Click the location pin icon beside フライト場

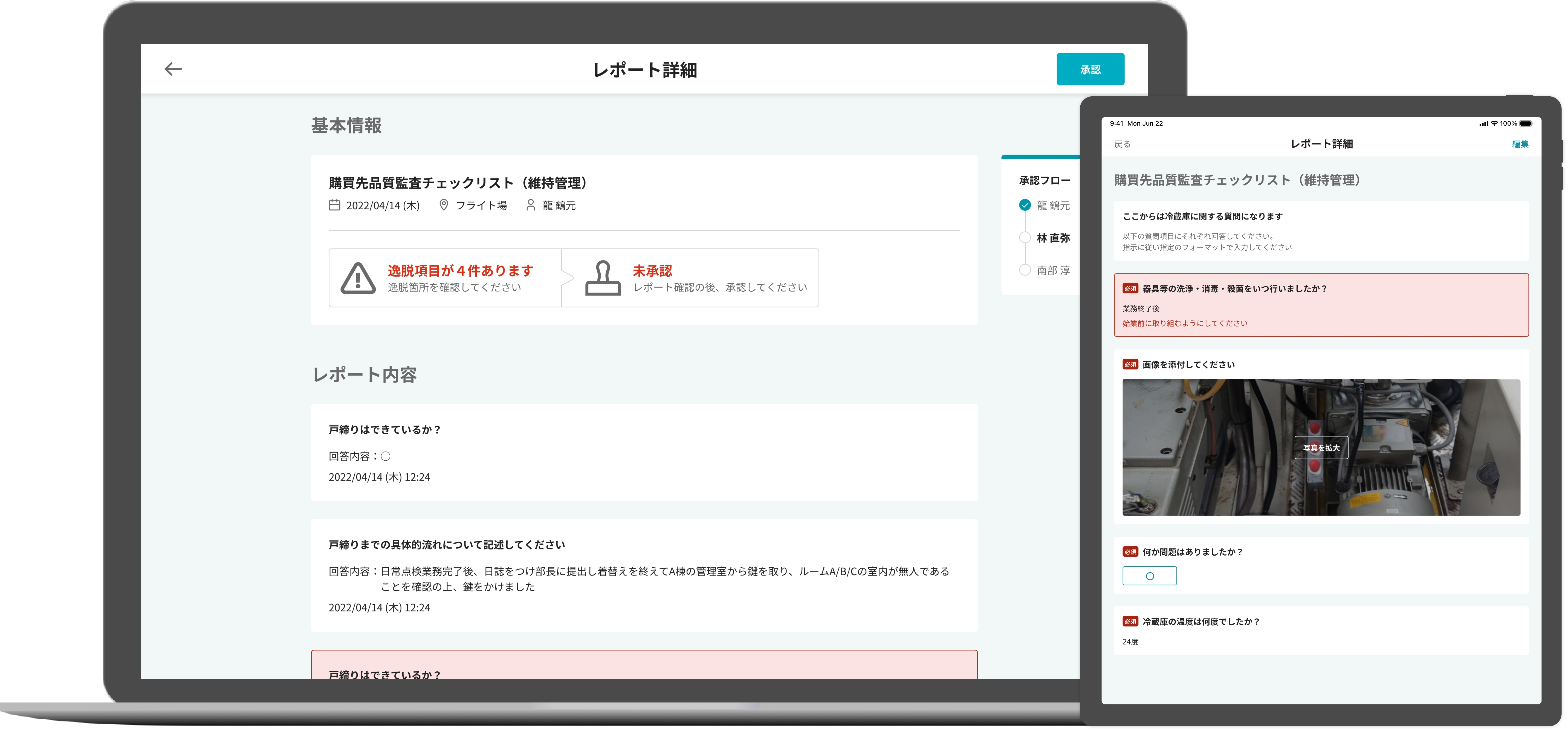click(444, 205)
